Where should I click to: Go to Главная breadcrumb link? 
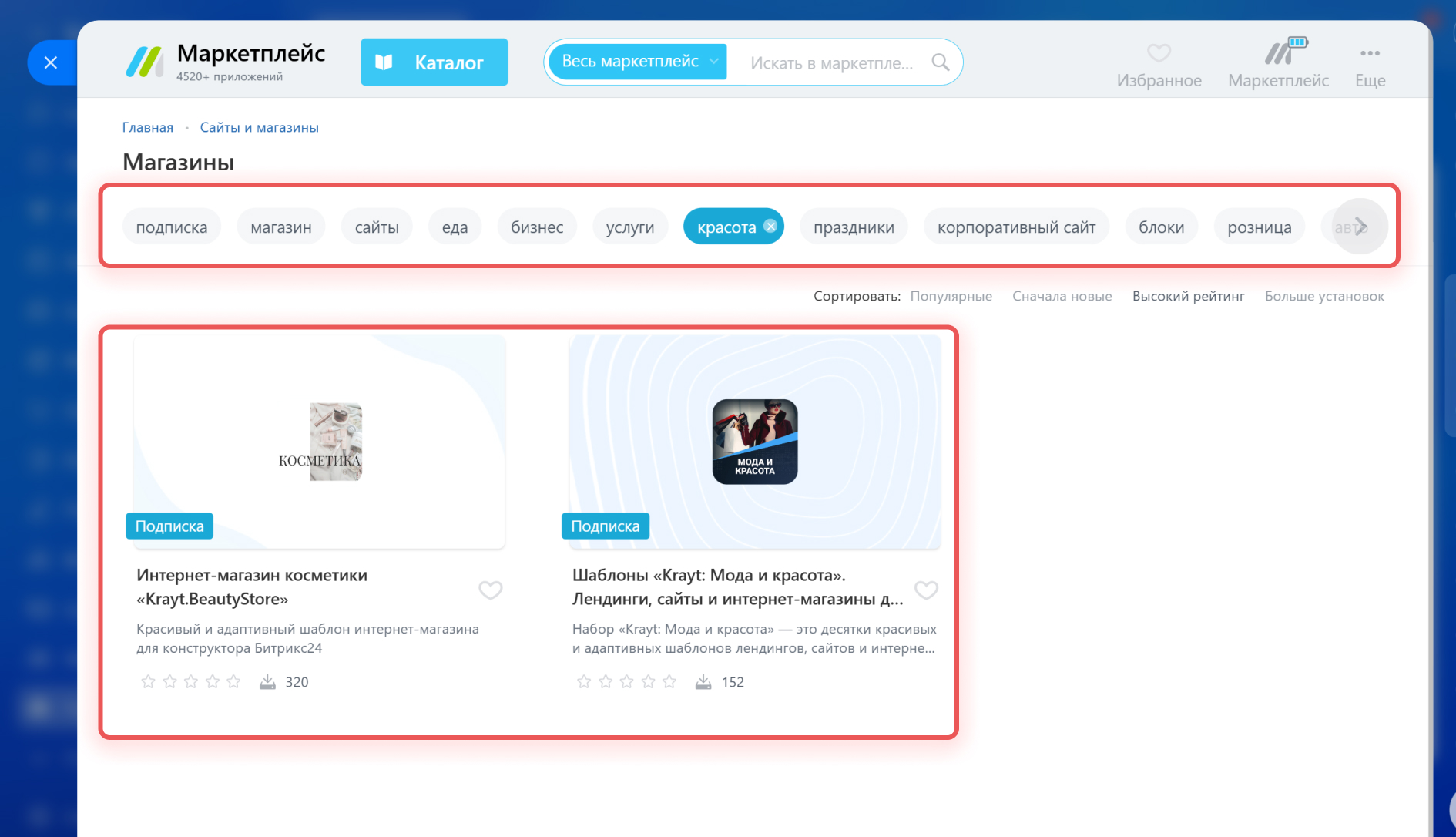tap(148, 128)
